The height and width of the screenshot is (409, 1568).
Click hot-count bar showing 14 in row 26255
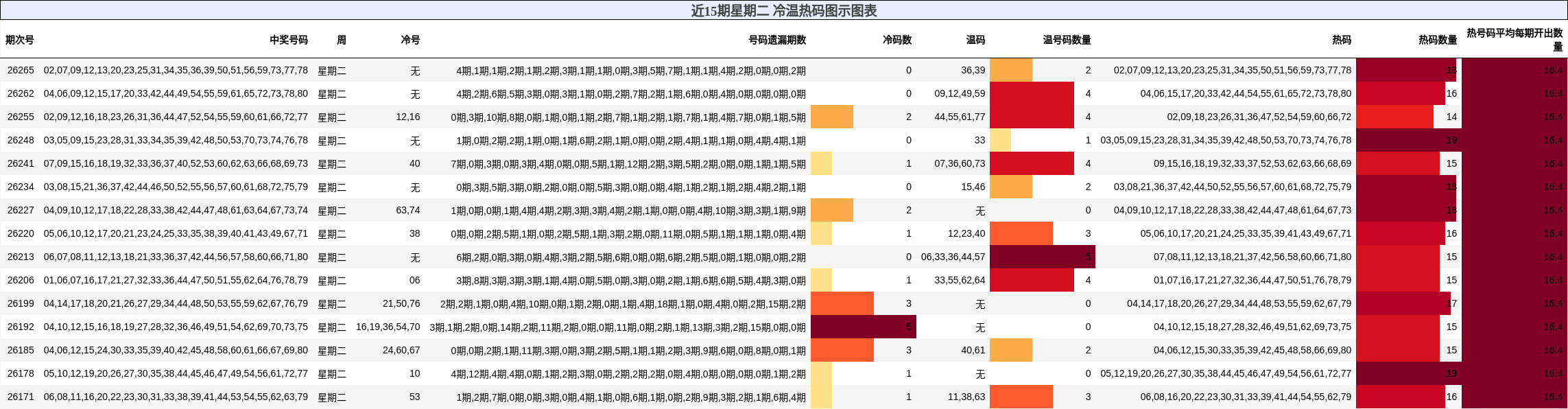(x=1395, y=117)
